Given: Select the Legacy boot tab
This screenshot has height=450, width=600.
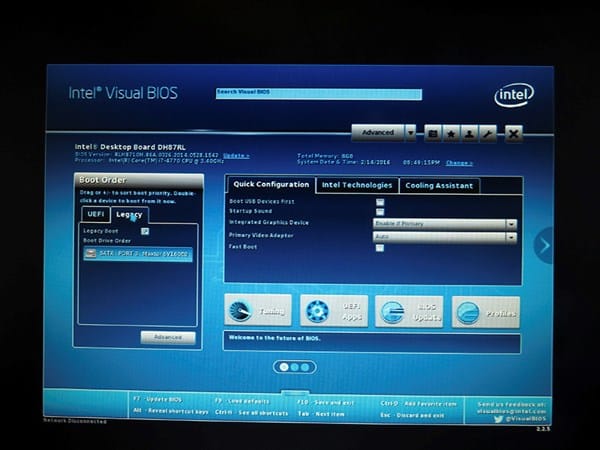Looking at the screenshot, I should [129, 214].
